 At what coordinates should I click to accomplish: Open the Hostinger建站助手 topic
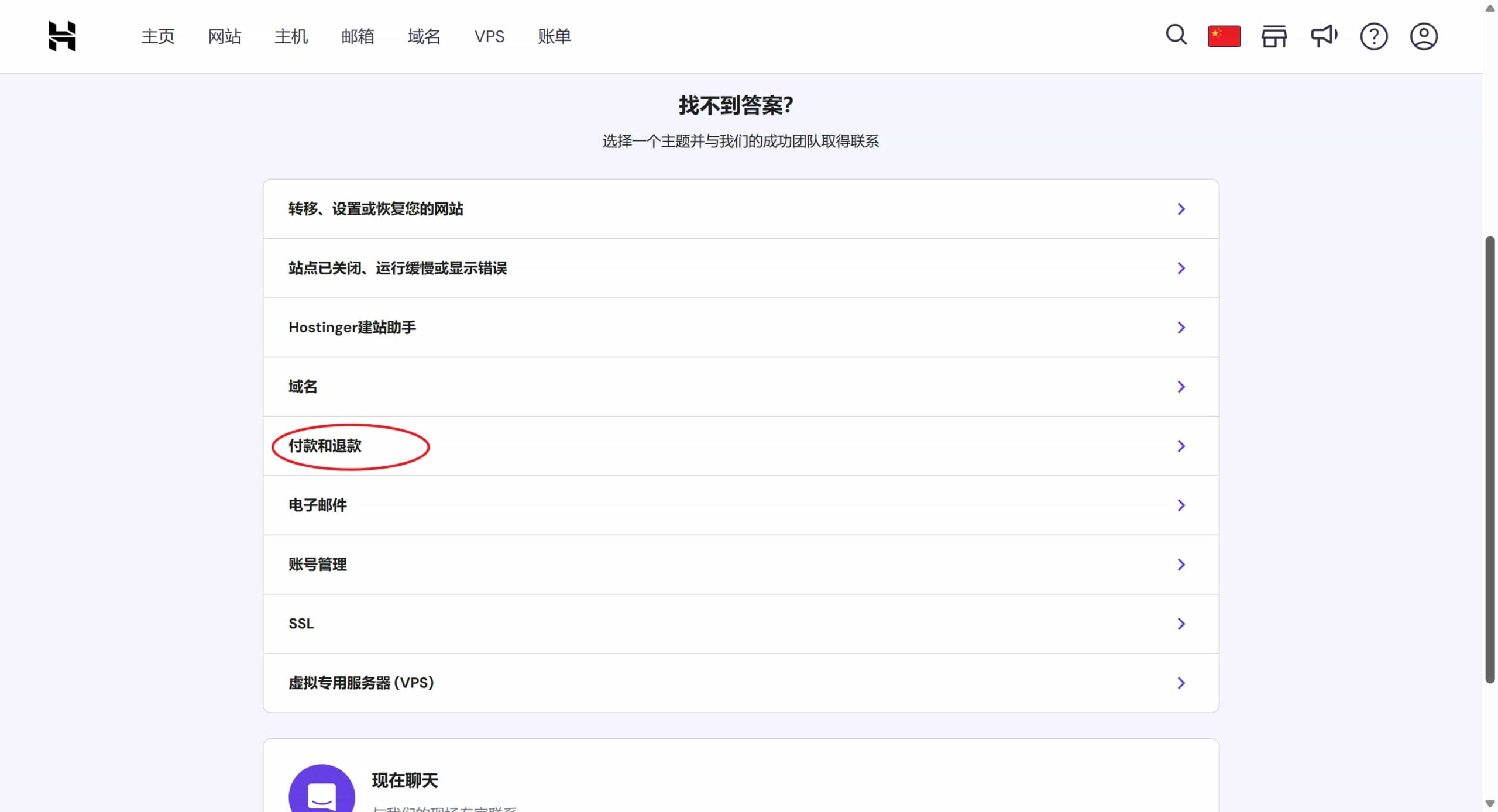352,328
